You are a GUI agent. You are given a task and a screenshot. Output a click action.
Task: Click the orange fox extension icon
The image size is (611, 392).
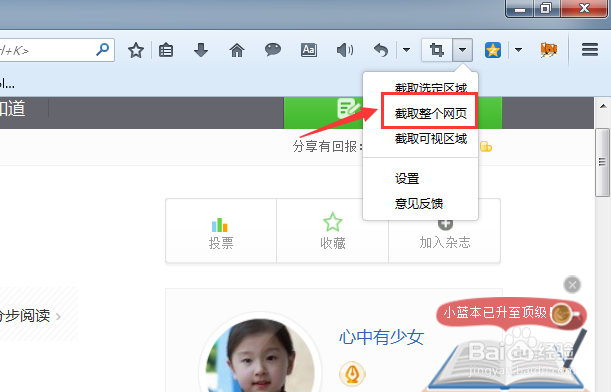[549, 50]
